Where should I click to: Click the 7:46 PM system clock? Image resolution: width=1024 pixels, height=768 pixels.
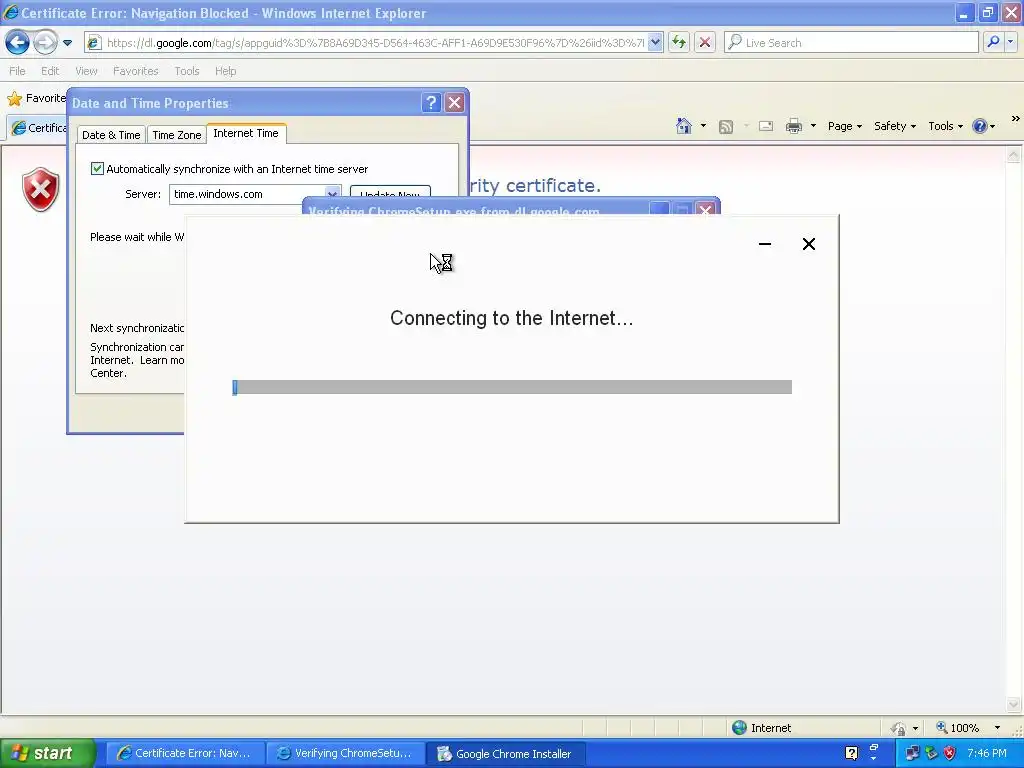(x=987, y=754)
